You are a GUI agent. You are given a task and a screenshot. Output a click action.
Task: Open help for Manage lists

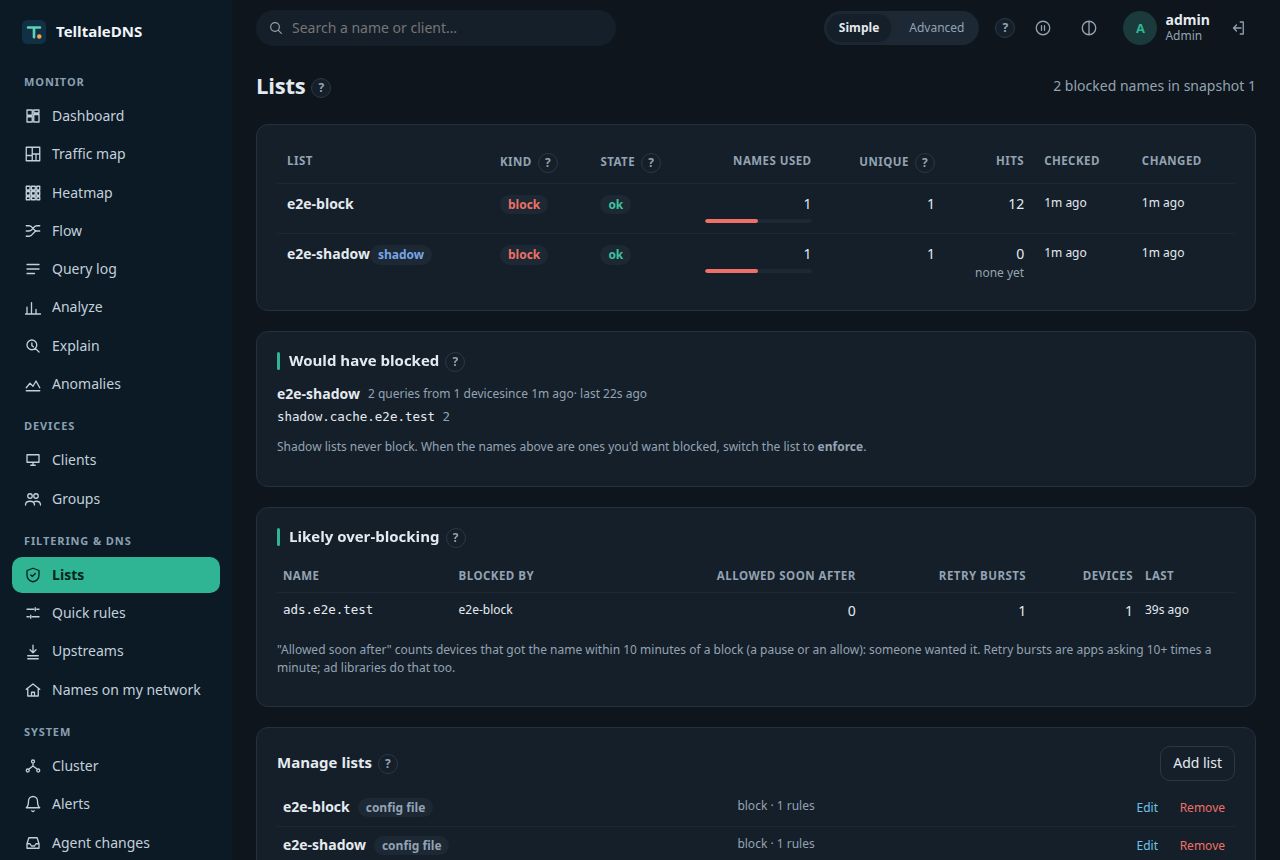click(388, 764)
